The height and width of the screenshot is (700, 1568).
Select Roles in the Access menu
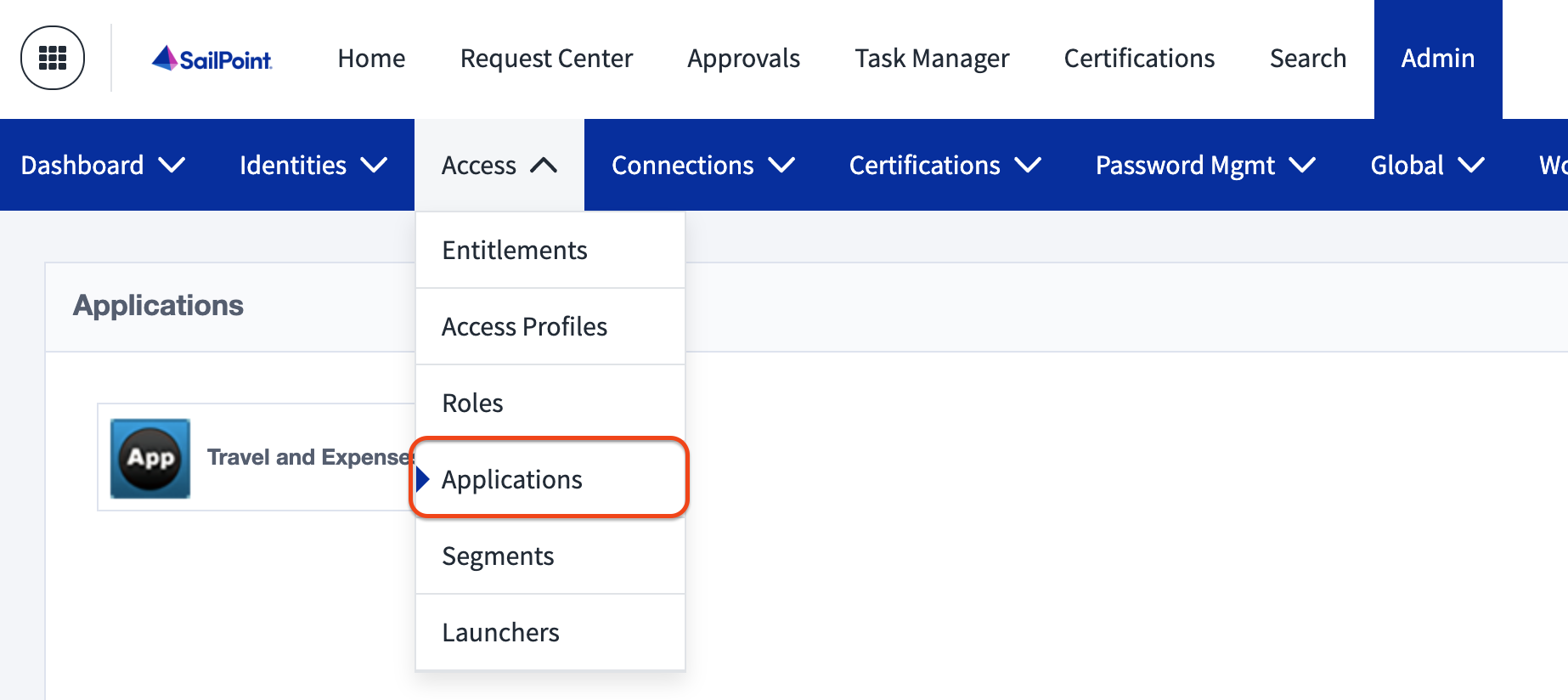[473, 404]
